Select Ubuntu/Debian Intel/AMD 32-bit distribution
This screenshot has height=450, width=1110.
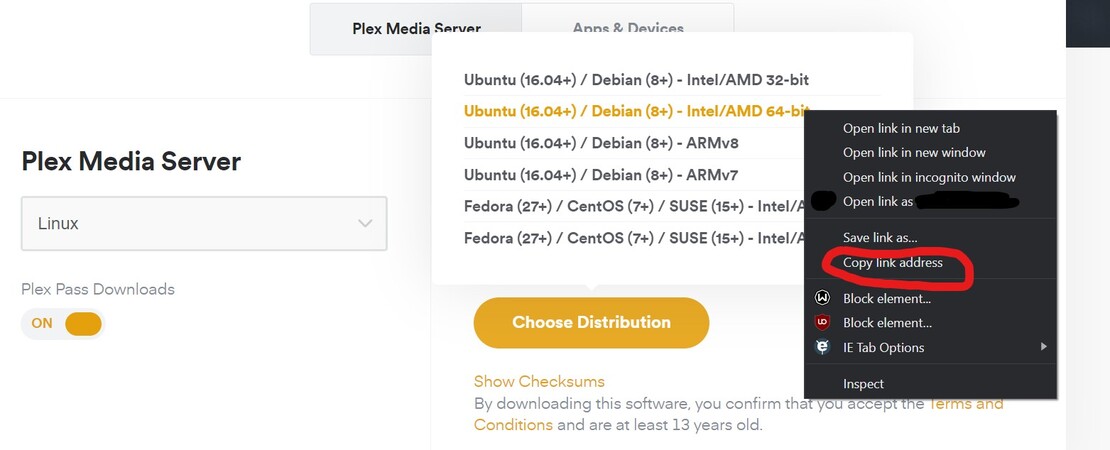coord(636,79)
